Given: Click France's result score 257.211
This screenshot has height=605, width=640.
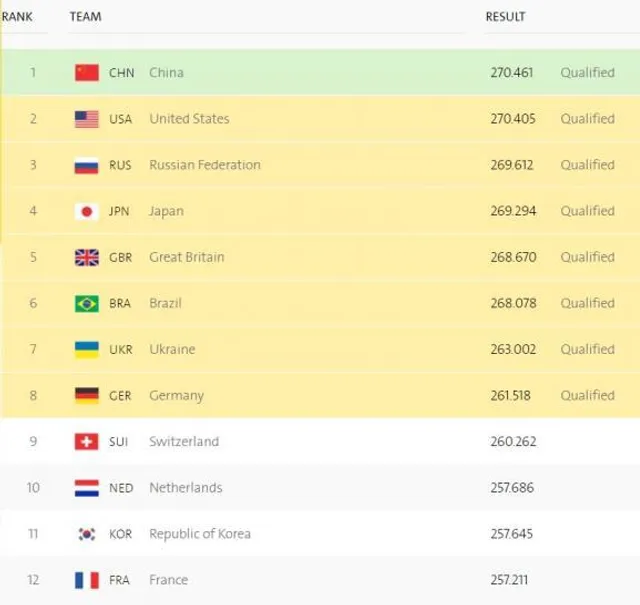Looking at the screenshot, I should point(508,580).
